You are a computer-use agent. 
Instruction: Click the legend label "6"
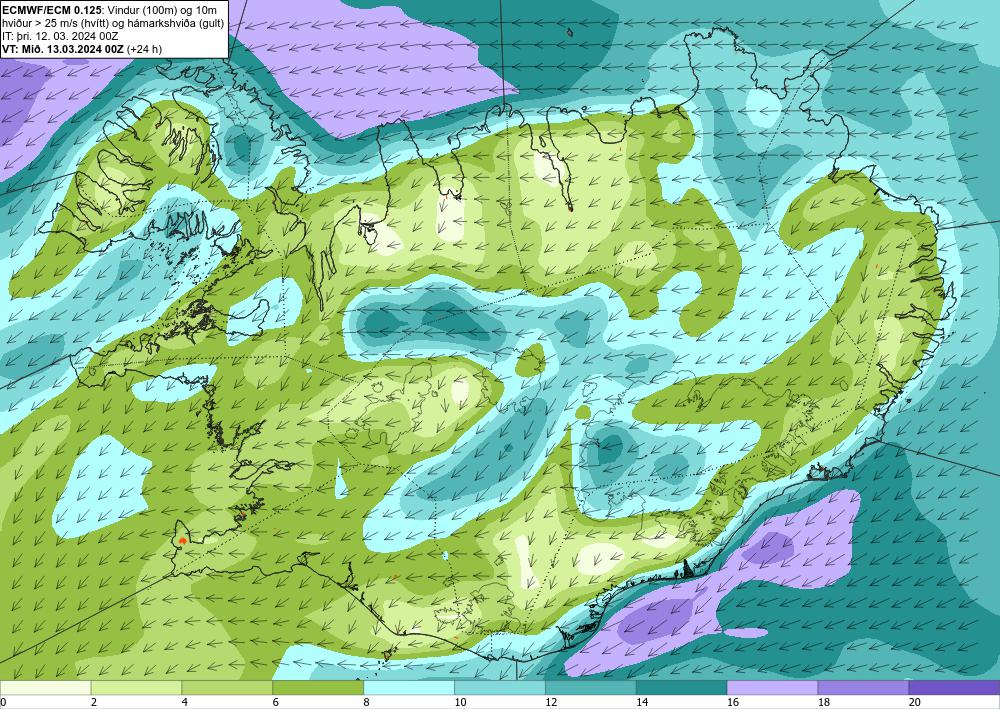point(276,703)
